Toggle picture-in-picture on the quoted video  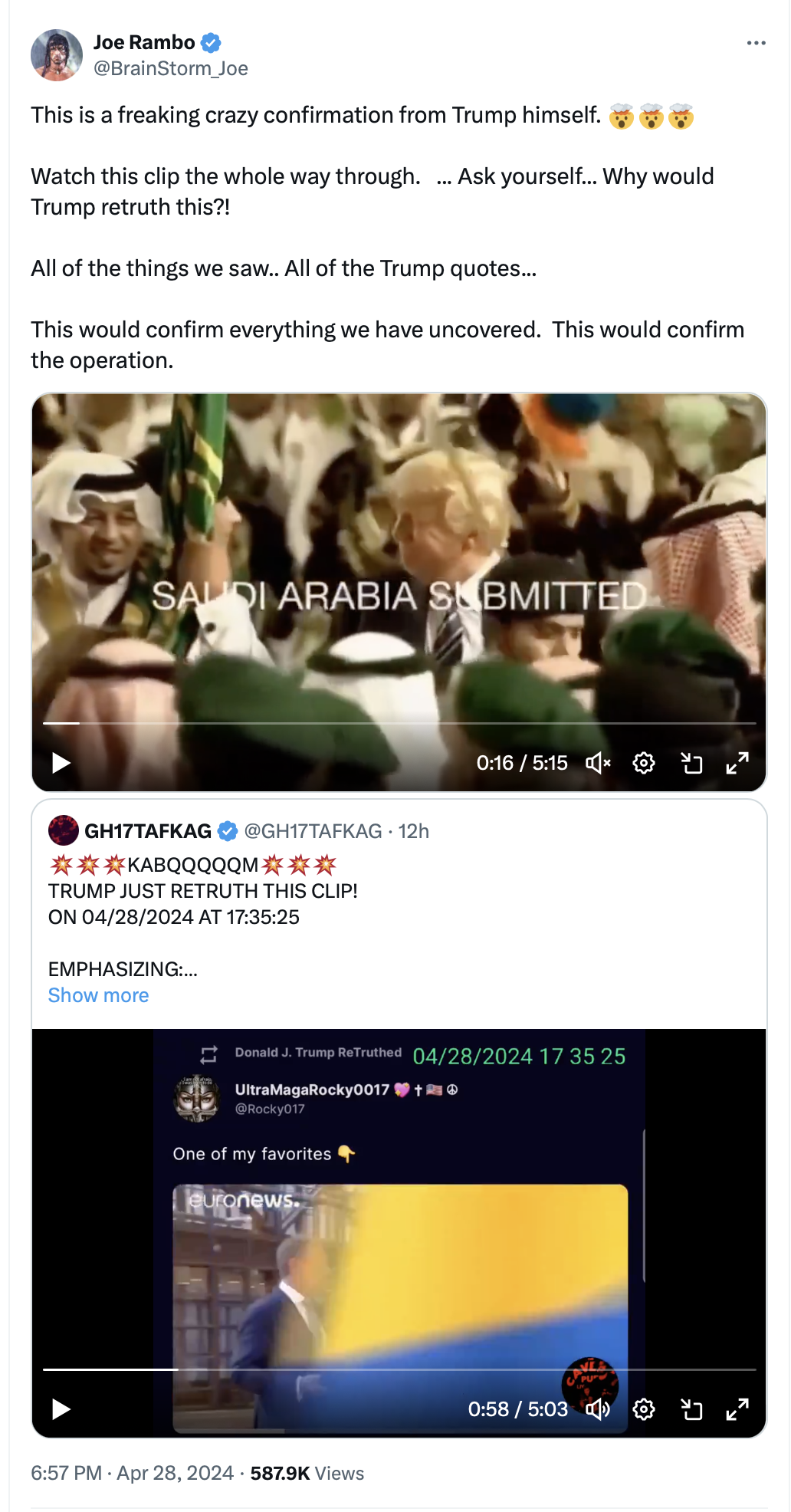click(x=691, y=1409)
